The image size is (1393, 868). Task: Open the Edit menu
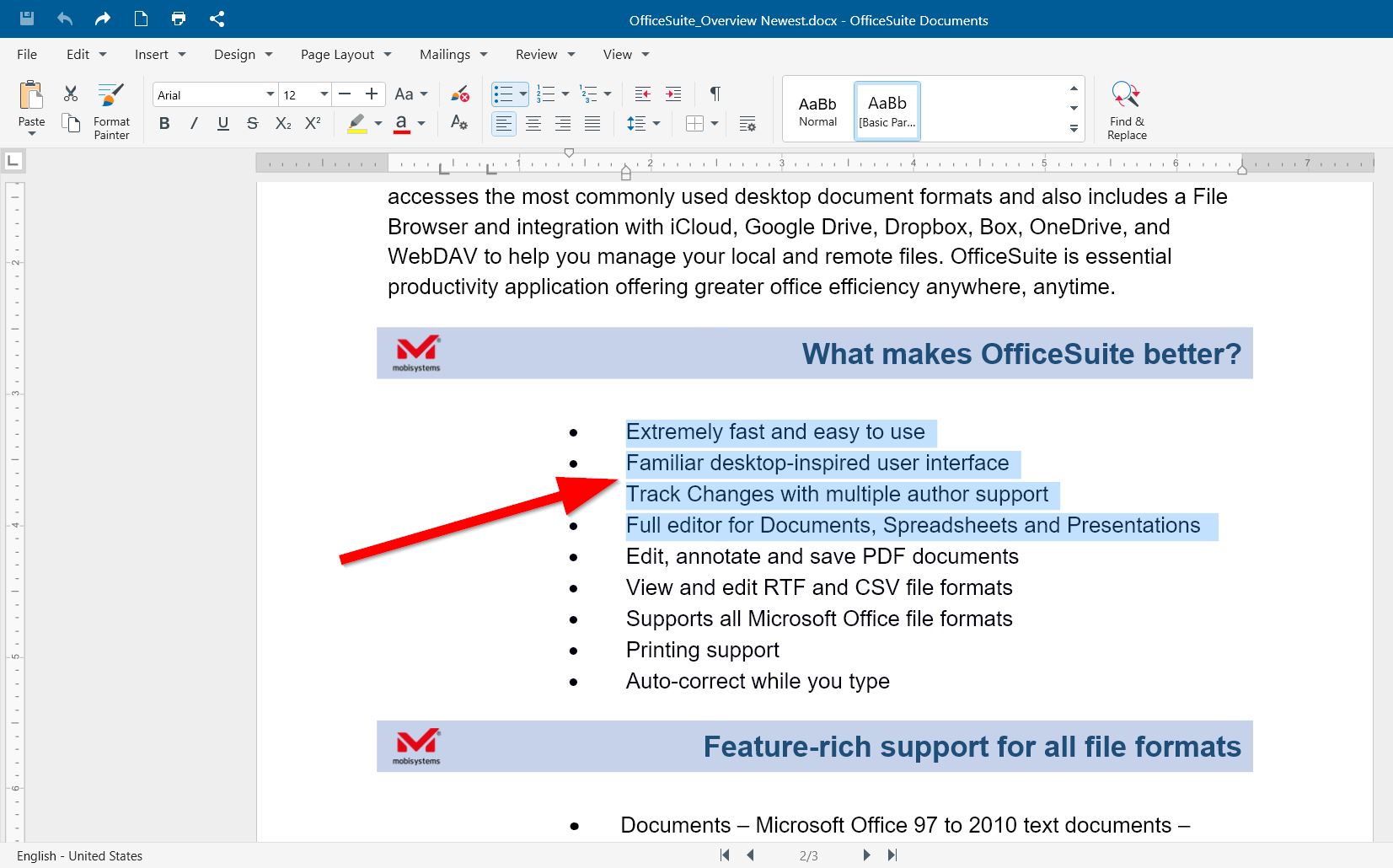(86, 54)
